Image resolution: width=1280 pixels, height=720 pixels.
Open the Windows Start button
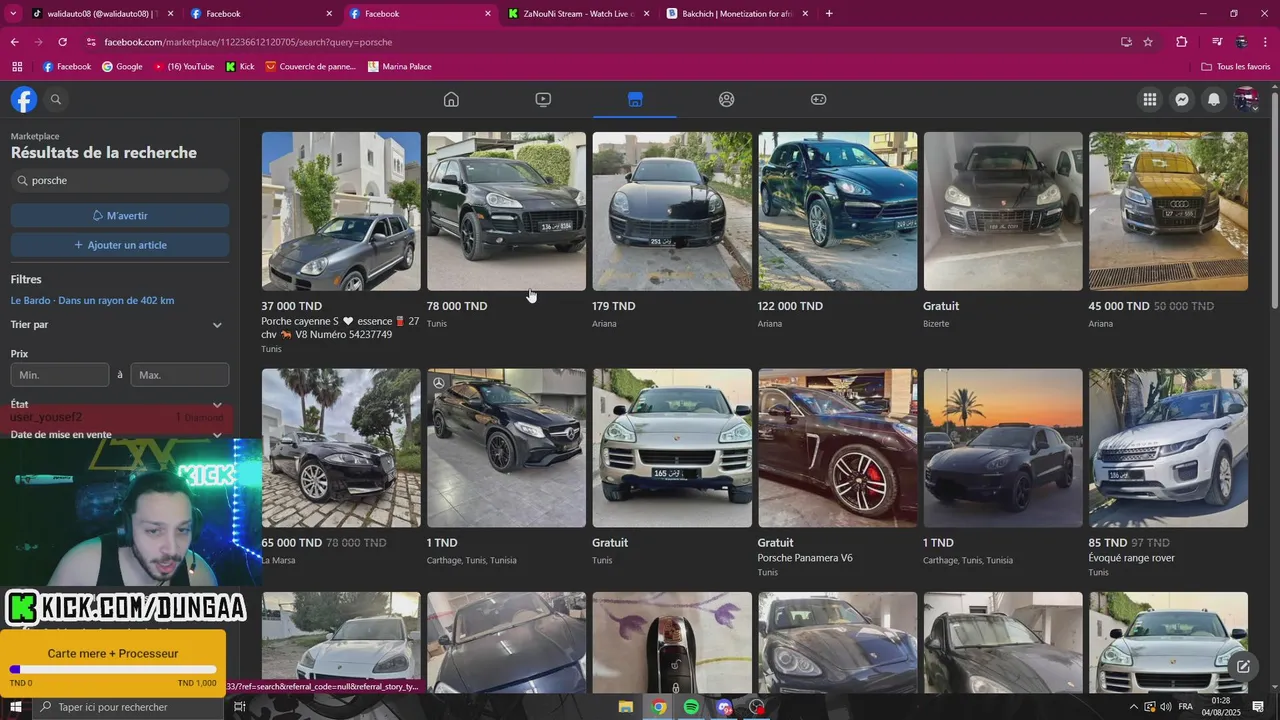click(16, 707)
